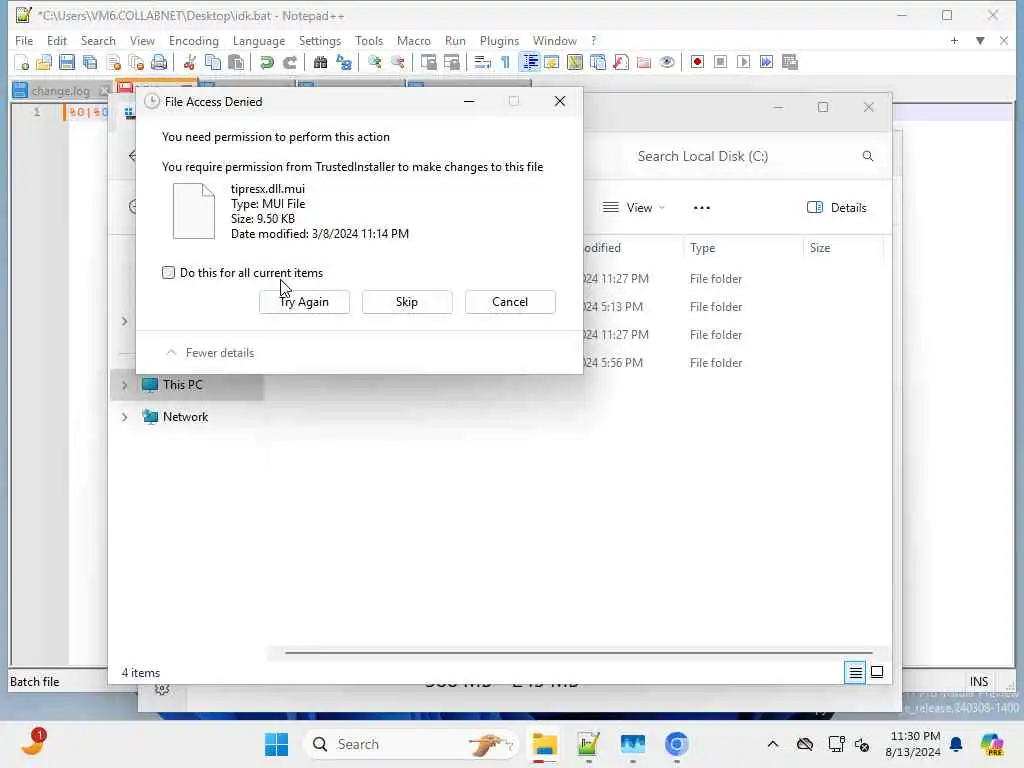Open Notepad++ from the taskbar
The width and height of the screenshot is (1024, 768).
588,744
